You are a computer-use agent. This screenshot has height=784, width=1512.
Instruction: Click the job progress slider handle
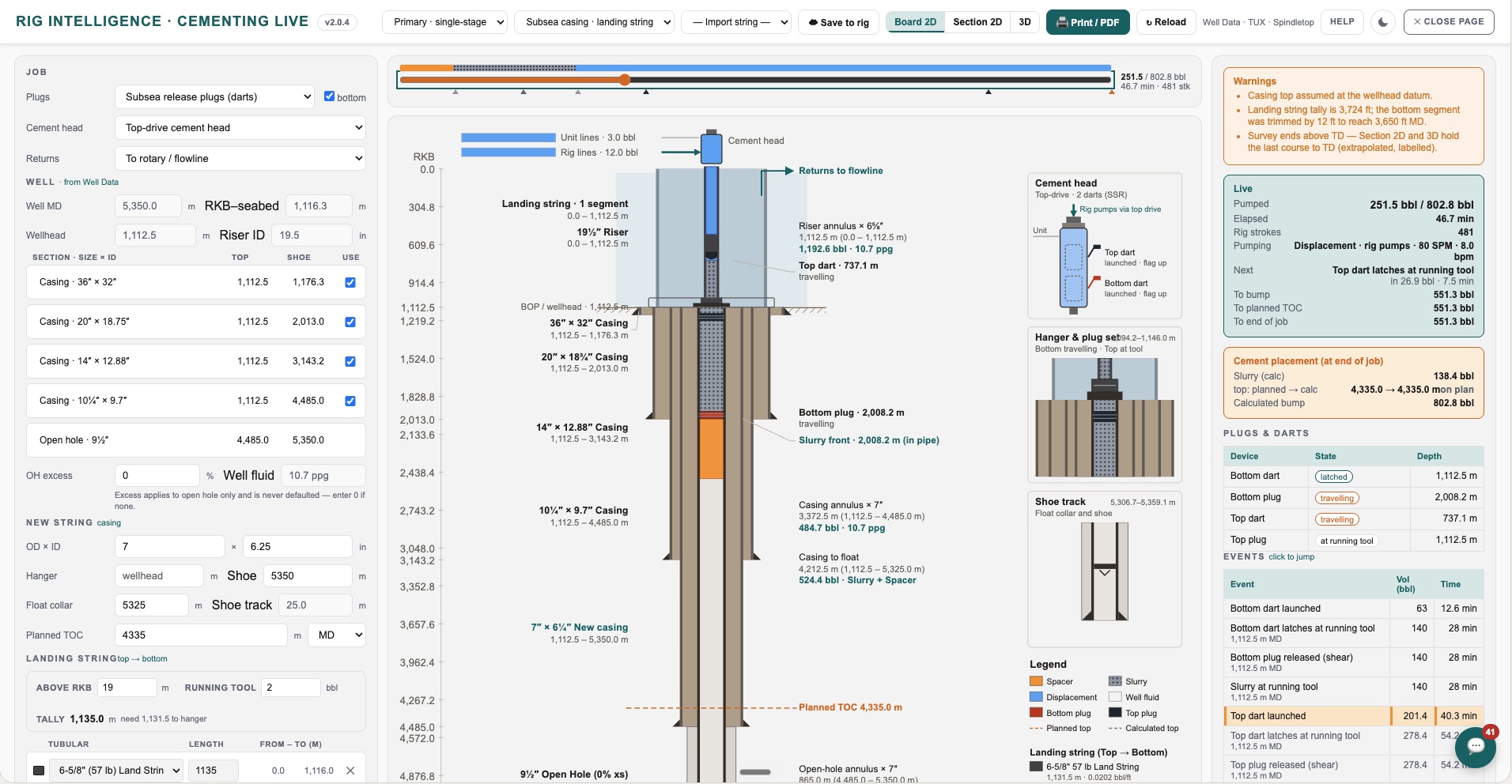point(625,80)
